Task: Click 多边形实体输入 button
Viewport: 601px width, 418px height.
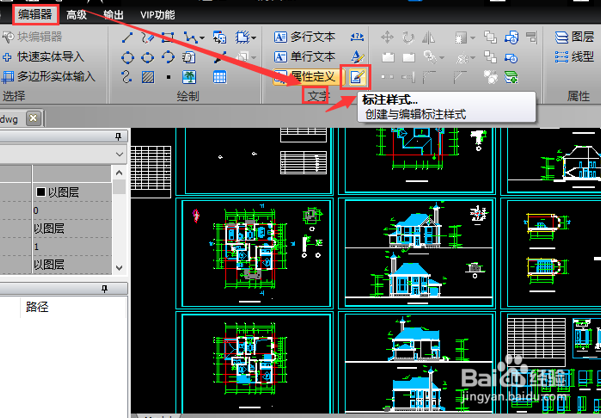Action: point(48,77)
